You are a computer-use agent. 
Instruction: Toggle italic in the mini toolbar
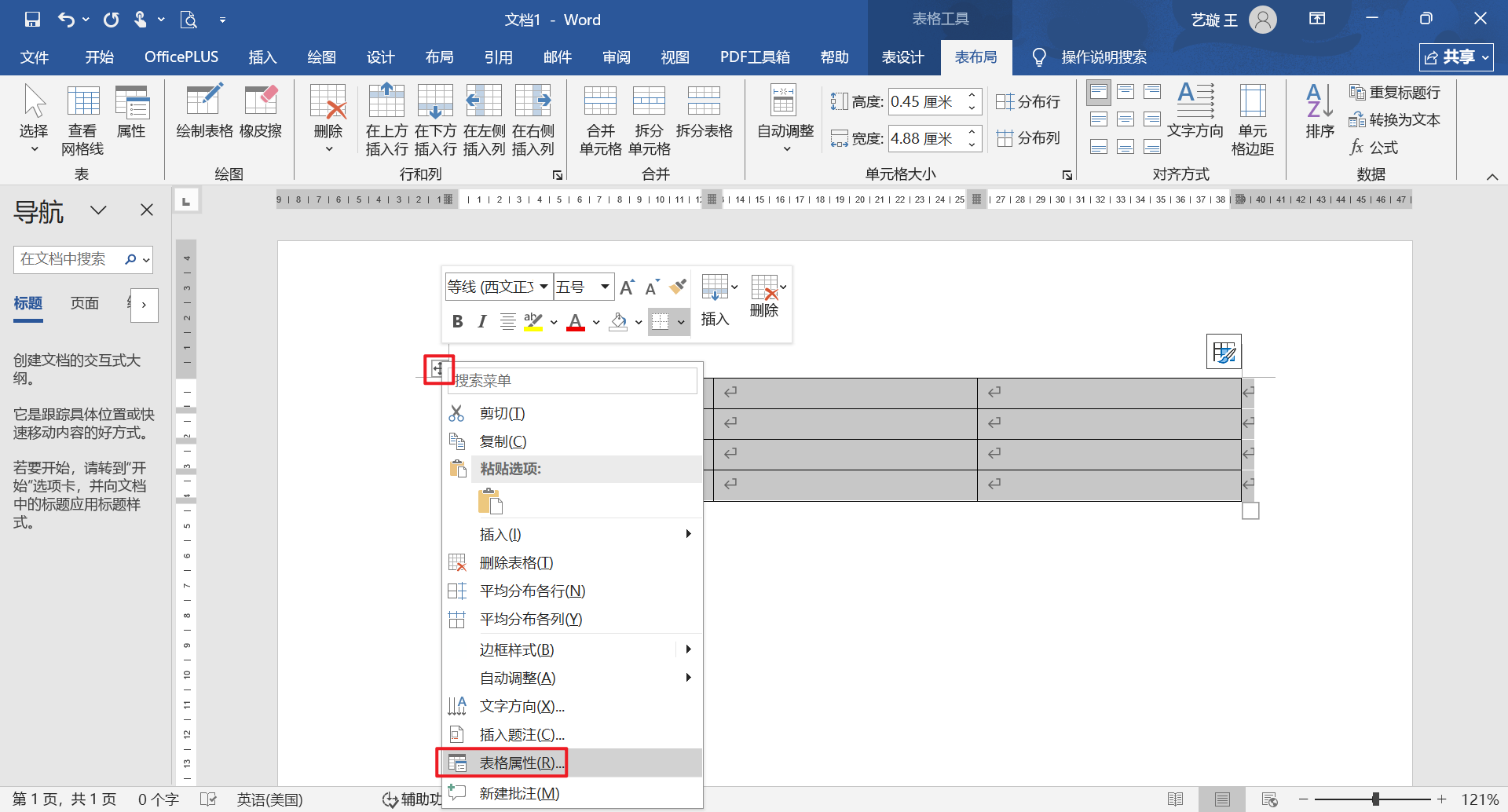click(482, 322)
